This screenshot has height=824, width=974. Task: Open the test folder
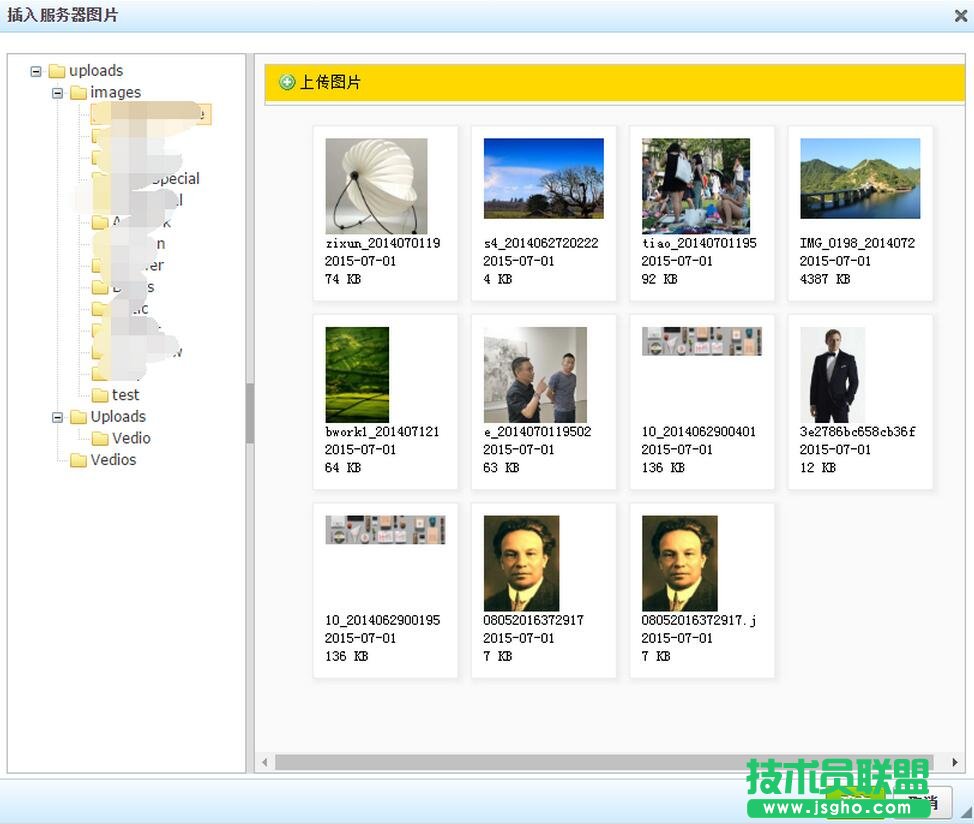(125, 395)
